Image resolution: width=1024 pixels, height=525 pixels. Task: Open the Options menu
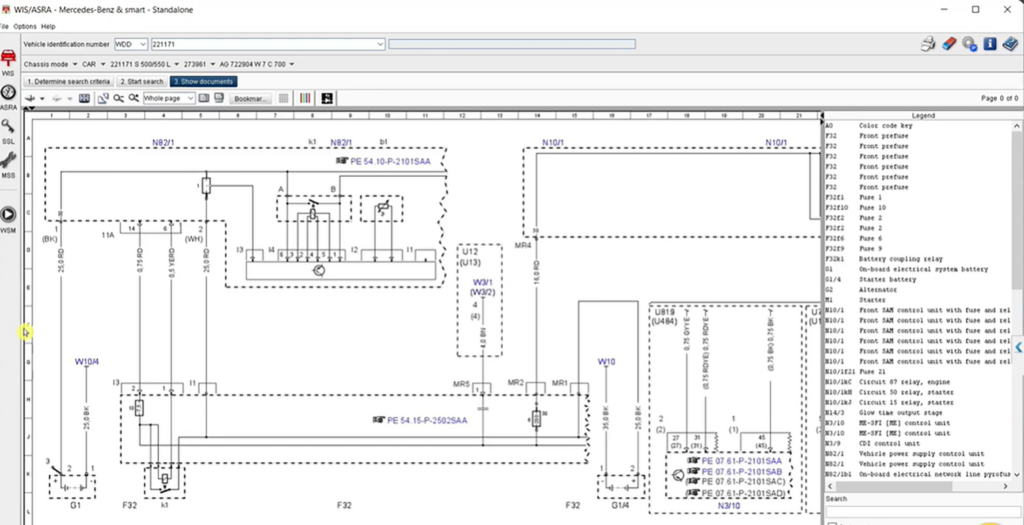[x=25, y=27]
